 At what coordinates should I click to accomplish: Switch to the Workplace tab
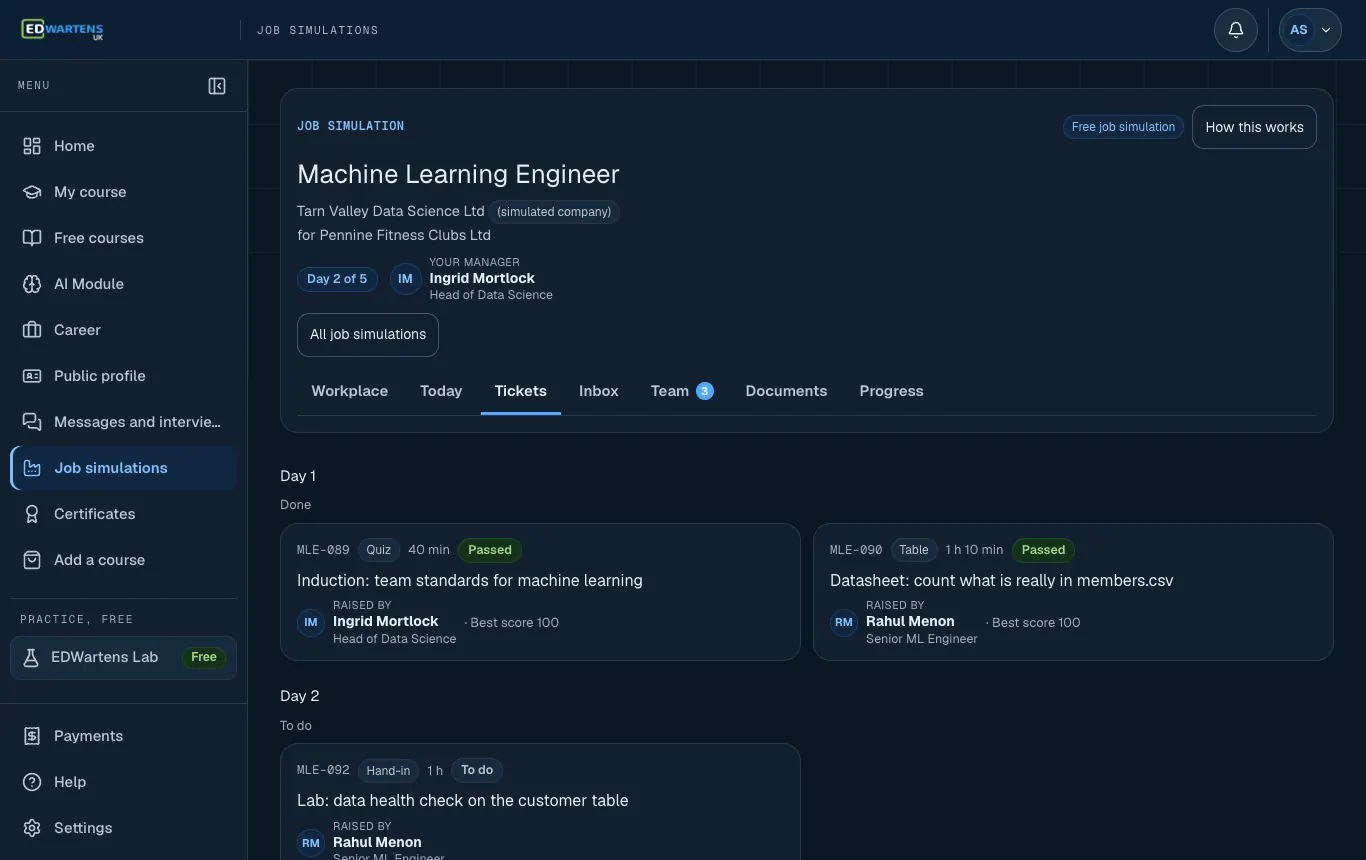tap(350, 391)
